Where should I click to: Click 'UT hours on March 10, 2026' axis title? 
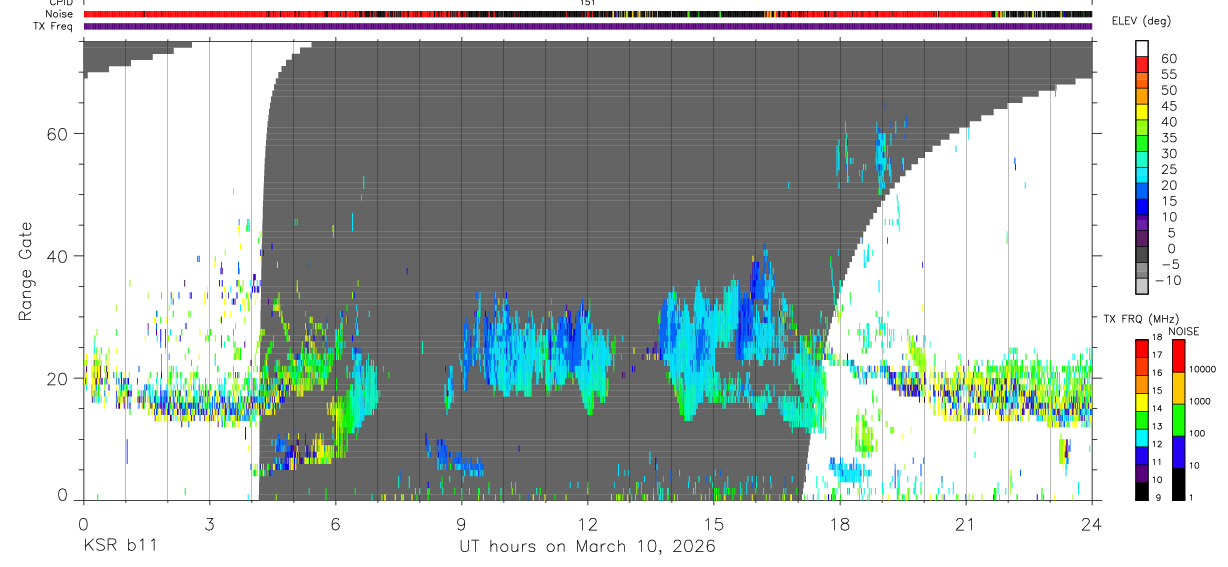587,547
